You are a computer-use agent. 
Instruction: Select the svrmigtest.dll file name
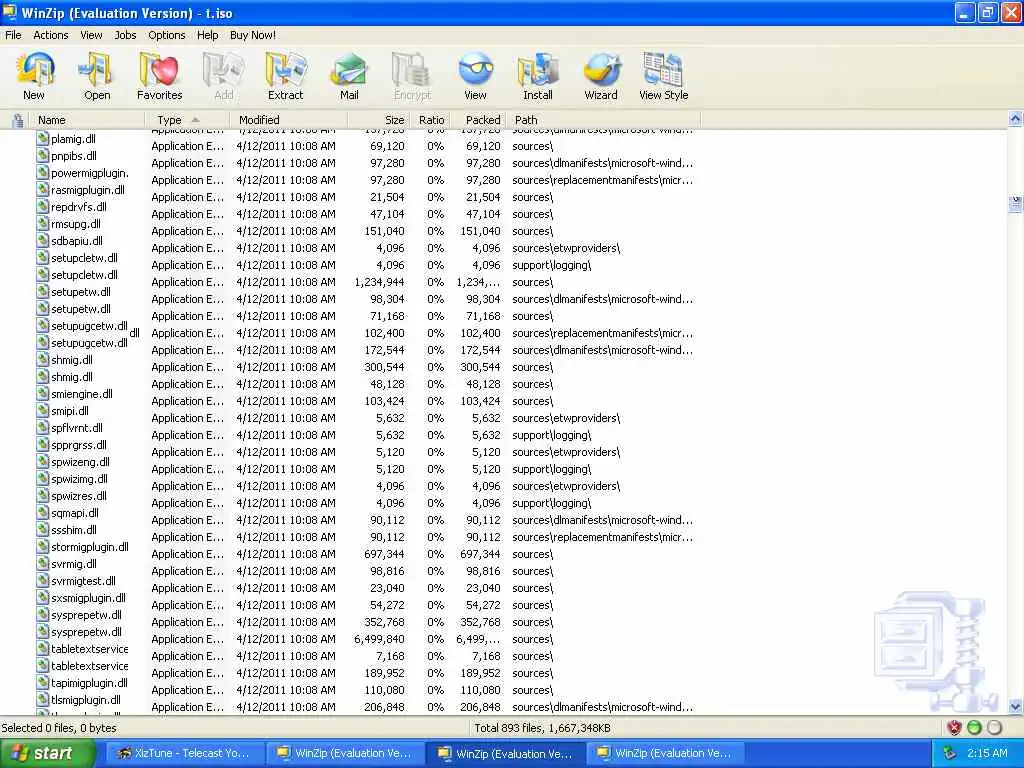[x=83, y=581]
